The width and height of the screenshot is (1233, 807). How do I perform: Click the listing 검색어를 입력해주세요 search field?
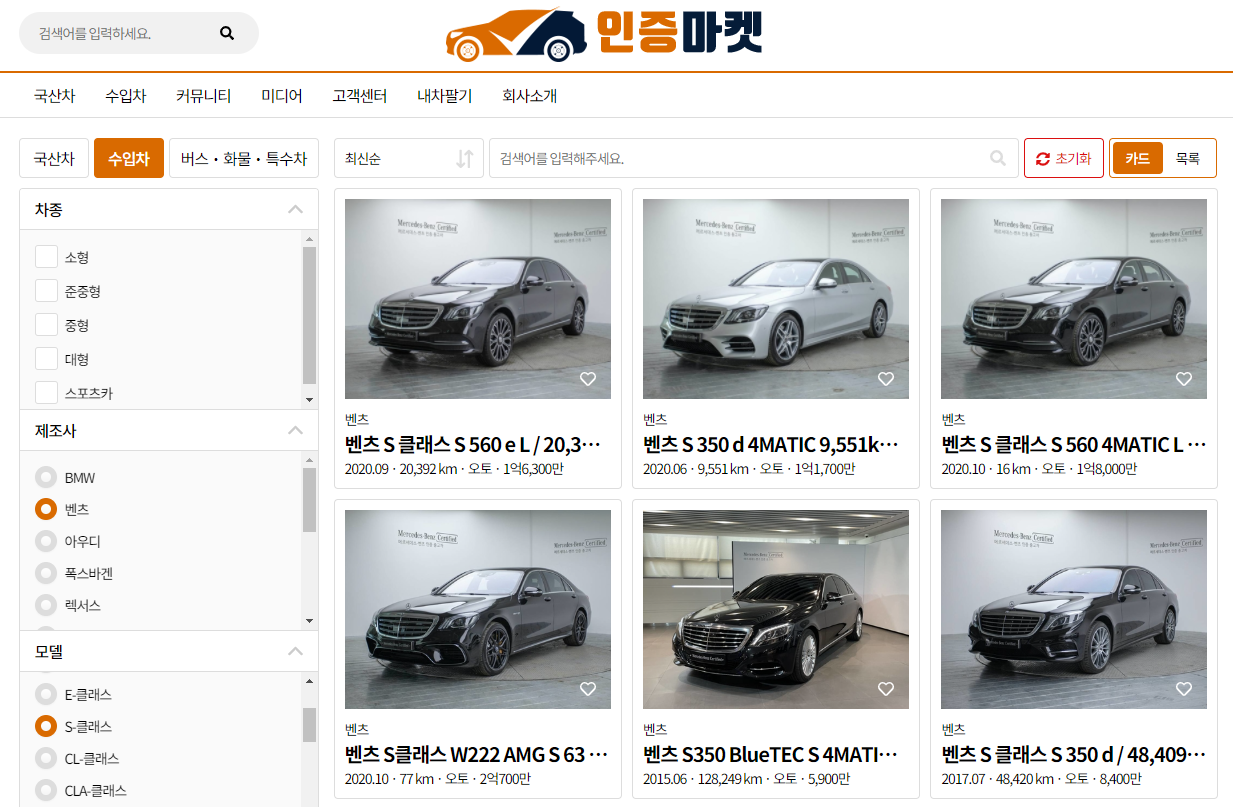point(754,158)
